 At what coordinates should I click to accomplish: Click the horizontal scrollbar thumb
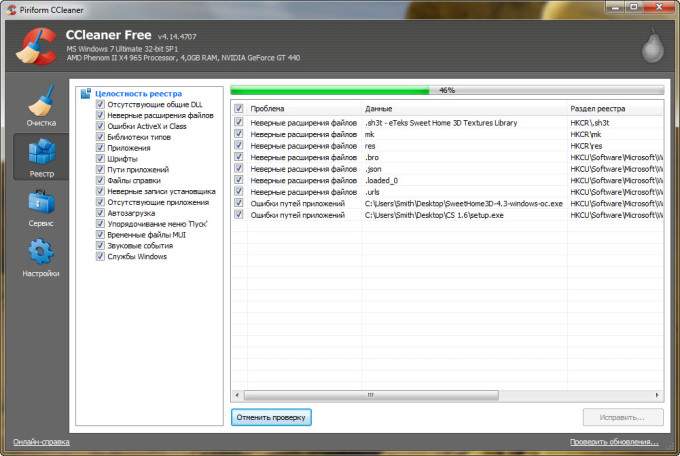click(371, 395)
